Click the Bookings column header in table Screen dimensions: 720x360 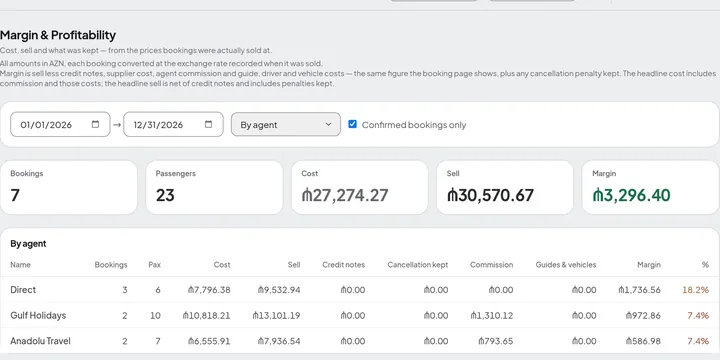click(111, 265)
